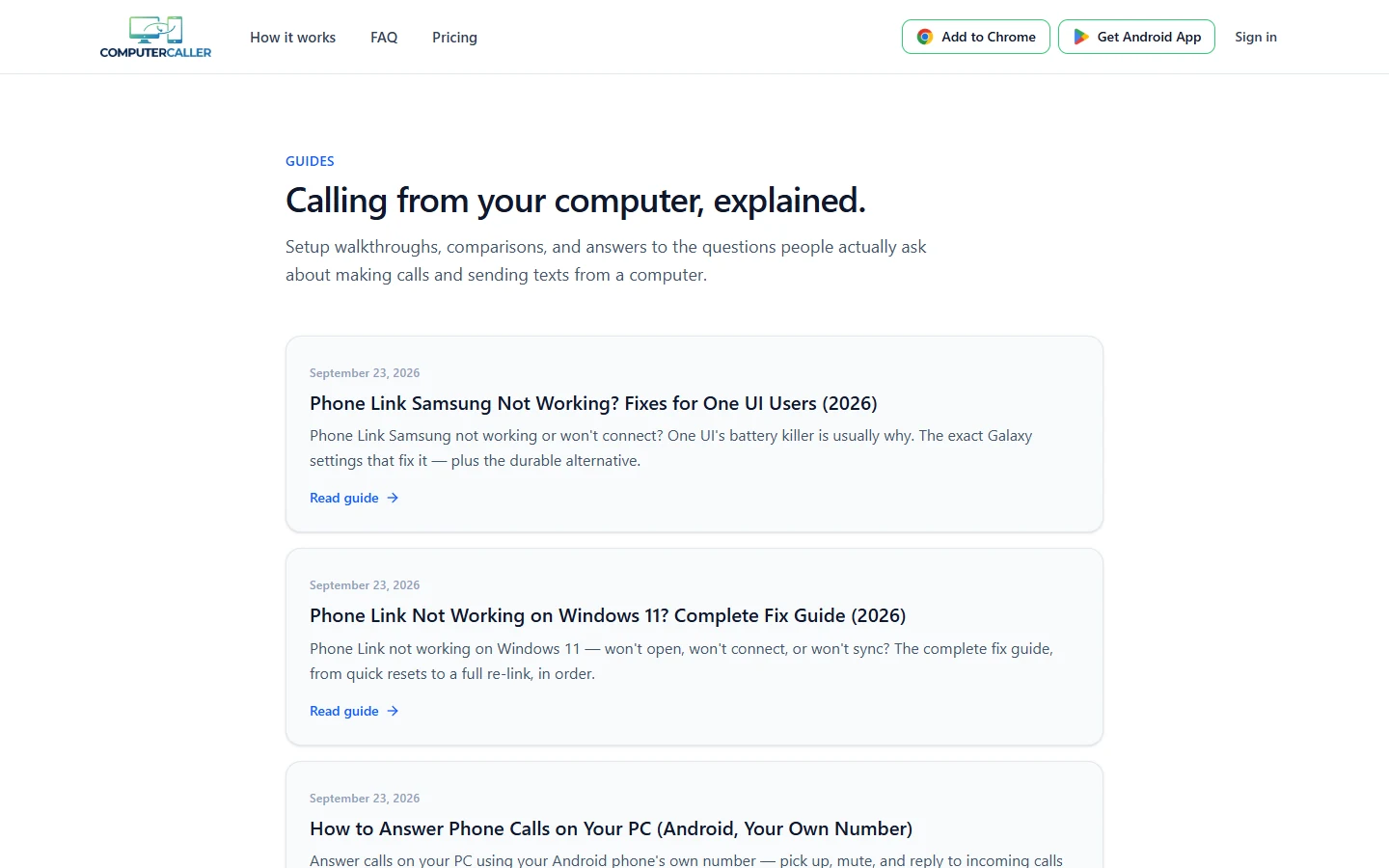The width and height of the screenshot is (1389, 868).
Task: Open the FAQ page
Action: (x=384, y=38)
